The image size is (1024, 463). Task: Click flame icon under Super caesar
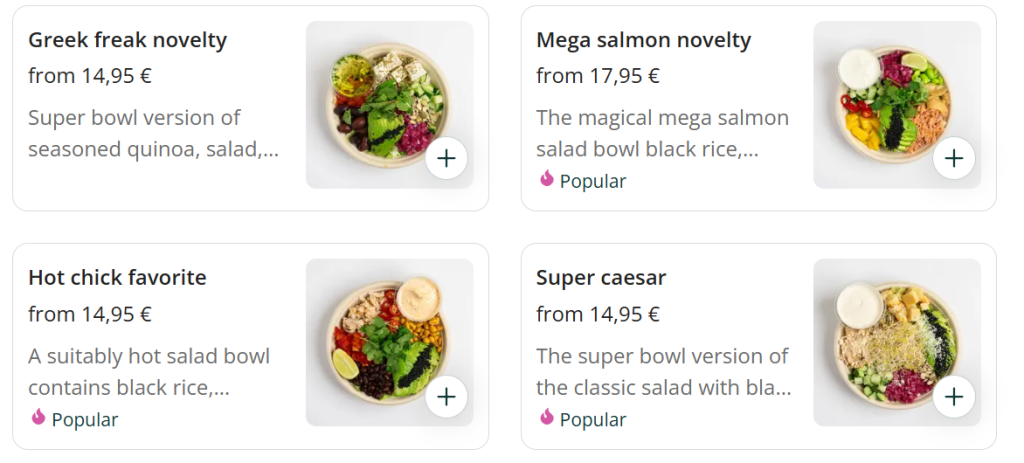pos(547,418)
